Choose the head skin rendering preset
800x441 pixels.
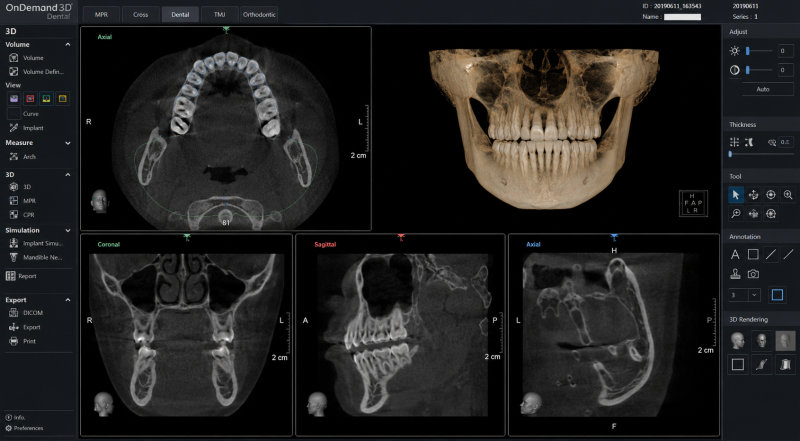click(x=737, y=340)
